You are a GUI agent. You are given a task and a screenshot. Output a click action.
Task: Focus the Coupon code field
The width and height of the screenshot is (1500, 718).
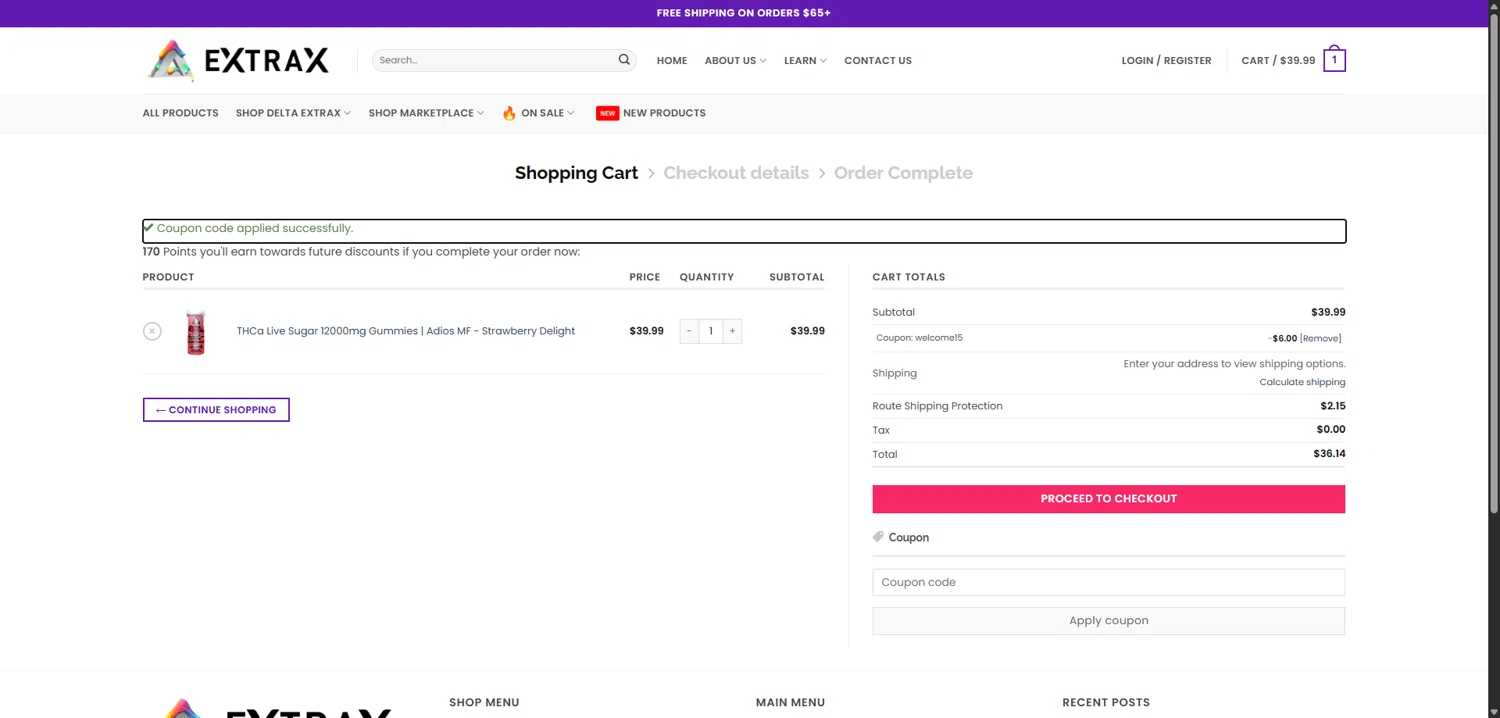click(x=1108, y=582)
